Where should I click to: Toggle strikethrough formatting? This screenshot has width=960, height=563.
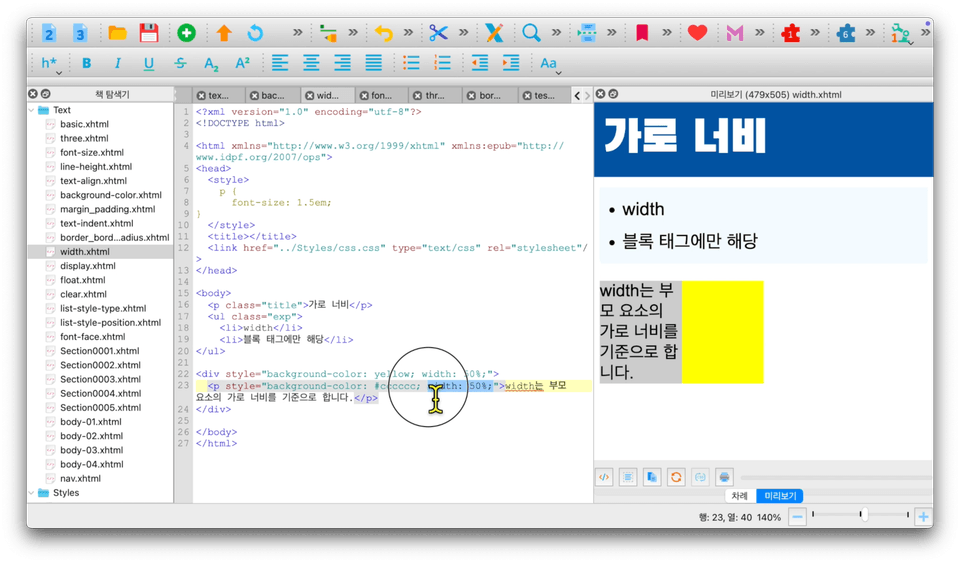coord(180,63)
